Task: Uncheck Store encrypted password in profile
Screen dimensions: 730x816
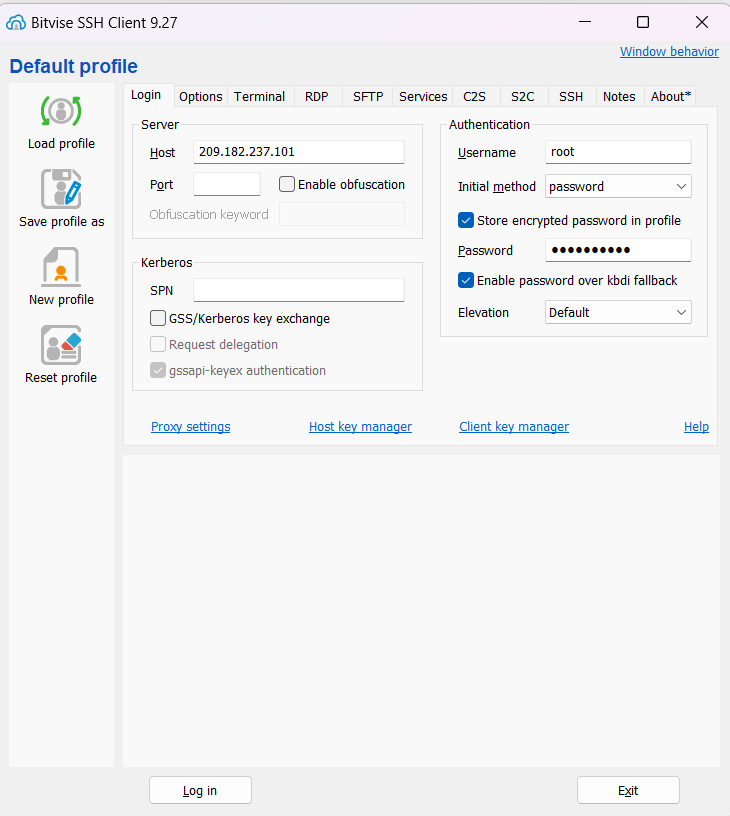Action: (466, 220)
